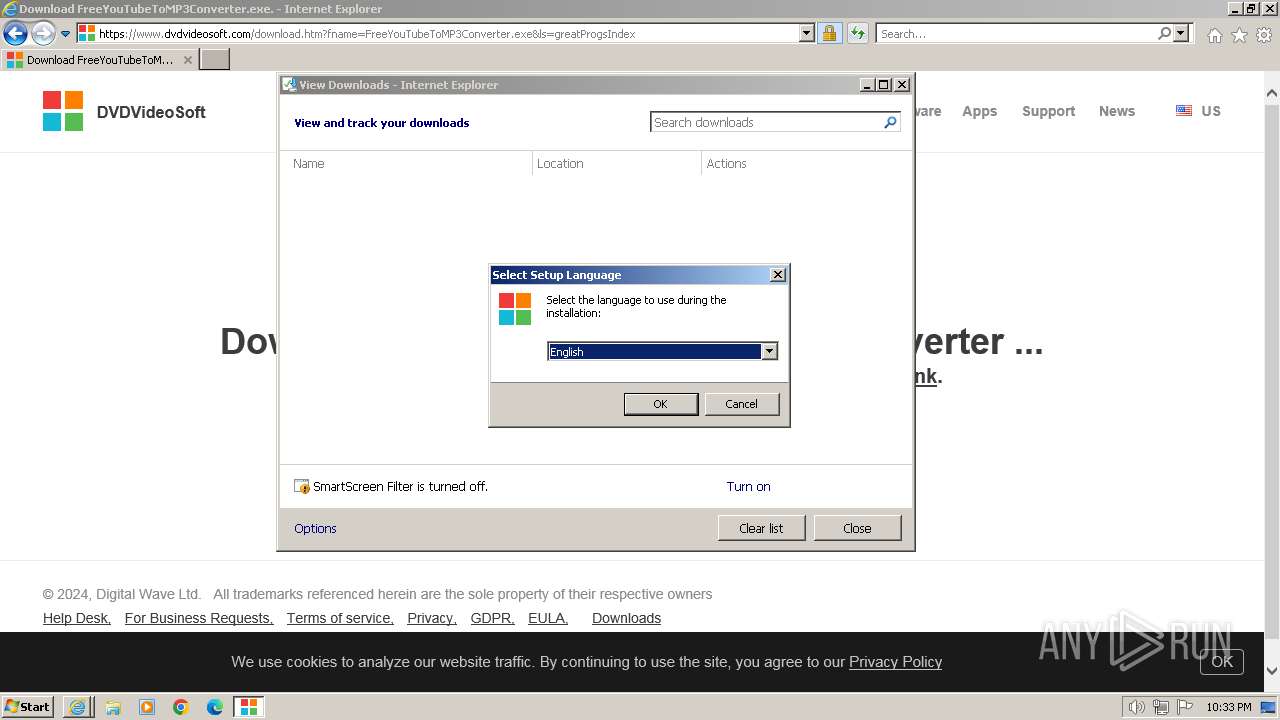This screenshot has width=1280, height=720.
Task: Open a new blank browser tab
Action: [x=215, y=59]
